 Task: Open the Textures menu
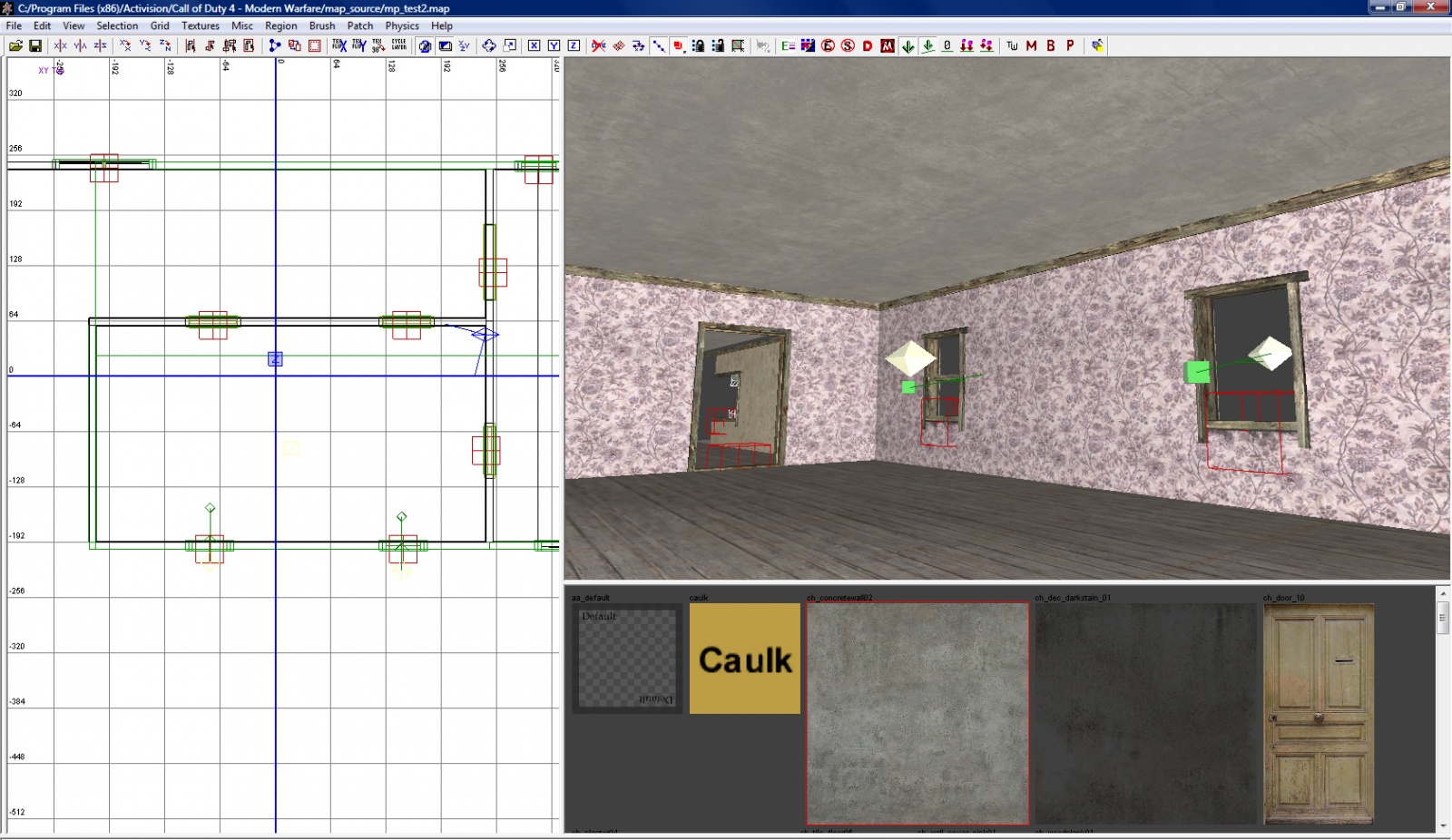(200, 25)
